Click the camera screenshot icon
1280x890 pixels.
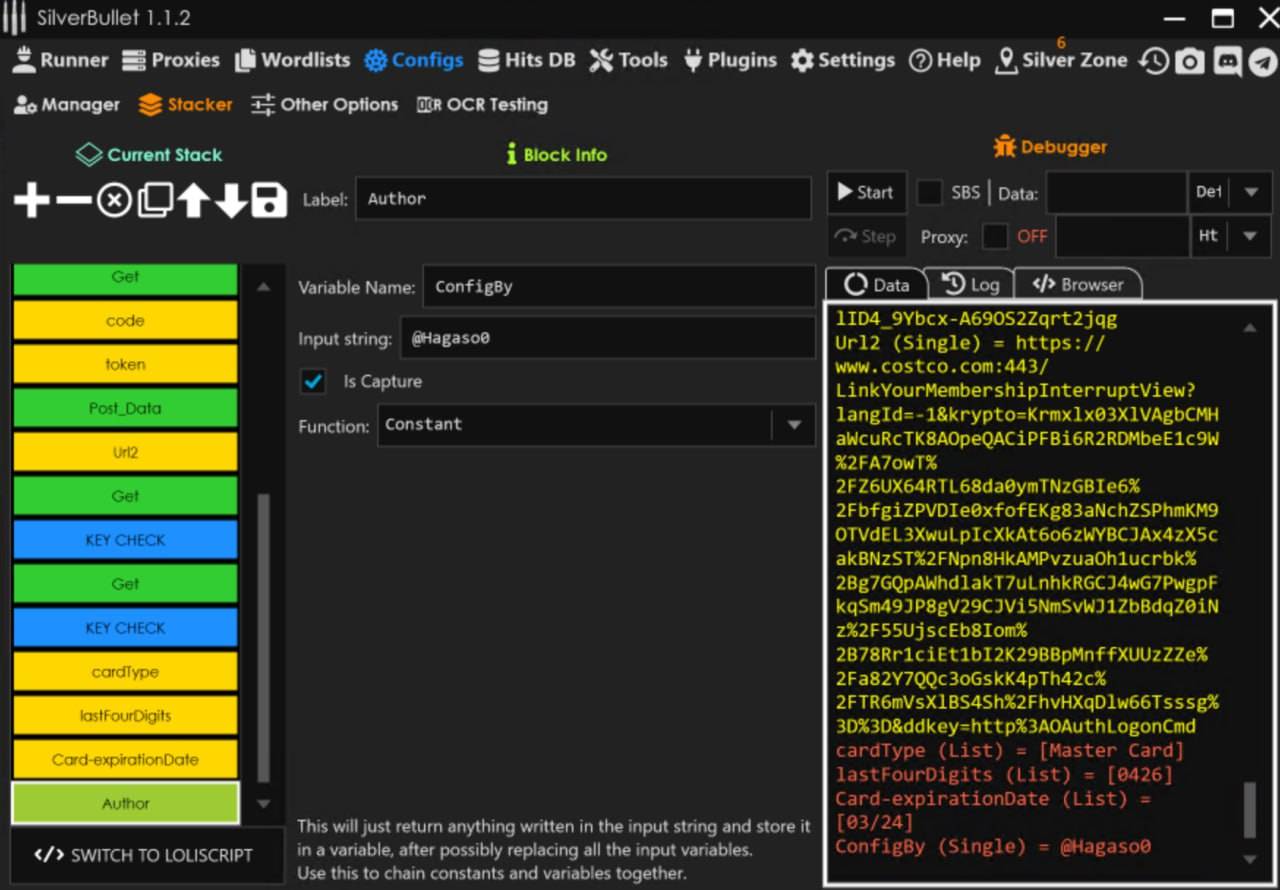pyautogui.click(x=1189, y=61)
